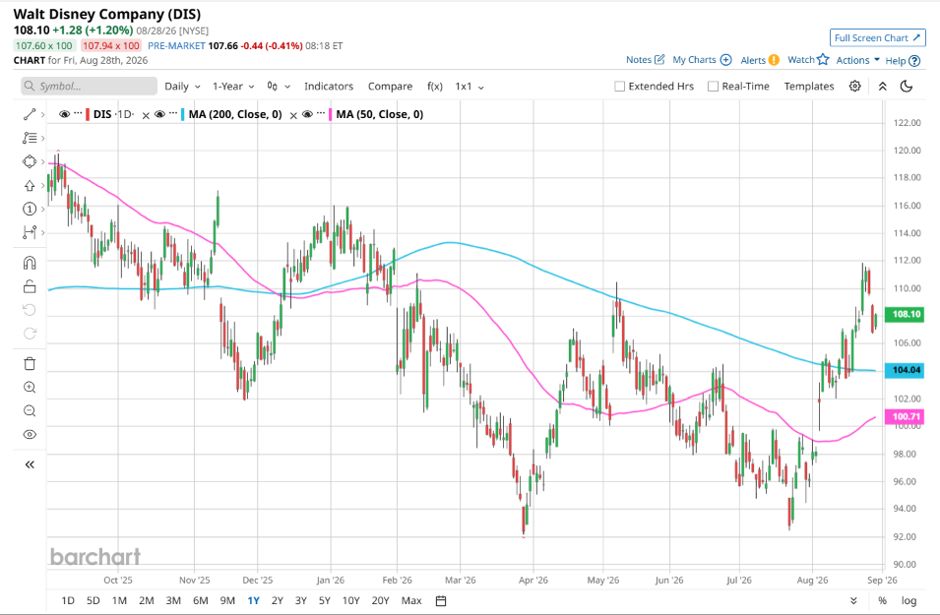This screenshot has height=615, width=940.
Task: Activate the magnet snap tool
Action: (x=29, y=263)
